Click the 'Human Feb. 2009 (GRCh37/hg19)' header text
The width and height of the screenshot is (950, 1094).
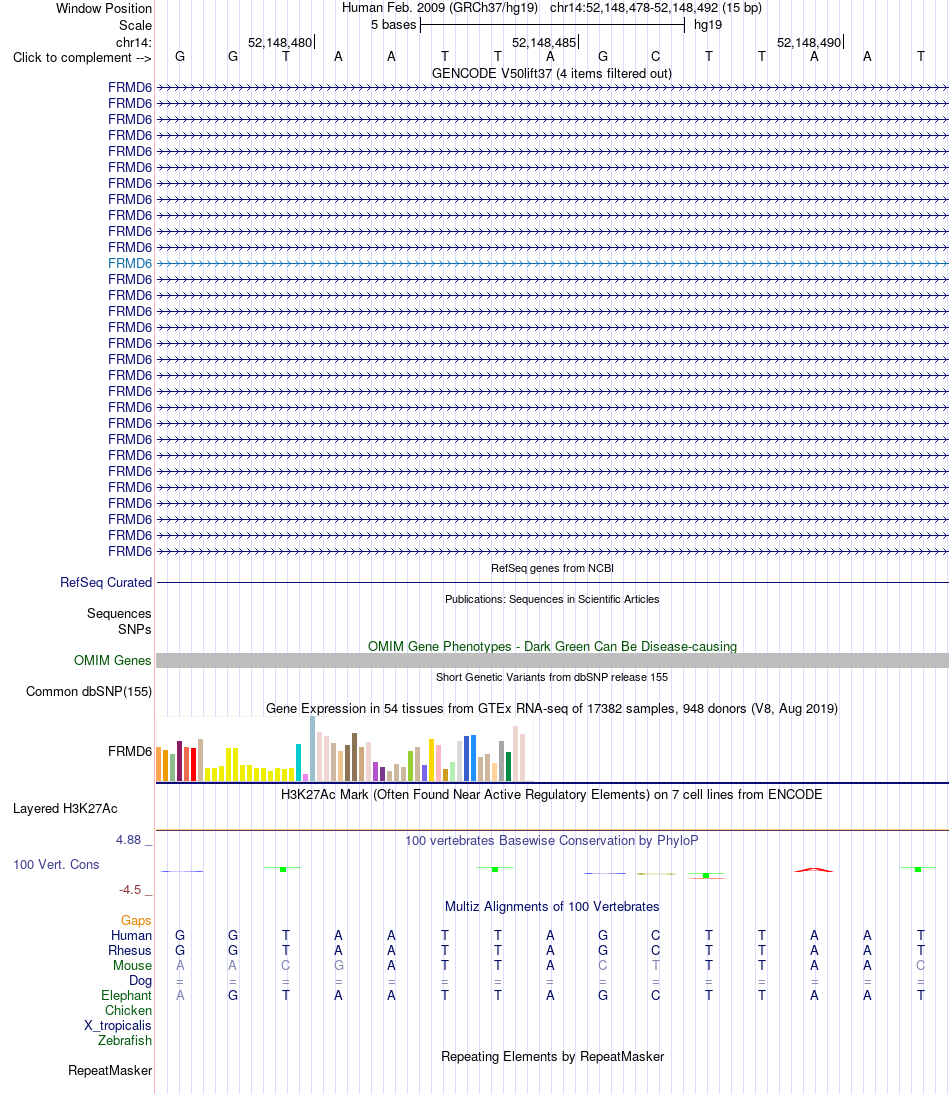[x=440, y=8]
